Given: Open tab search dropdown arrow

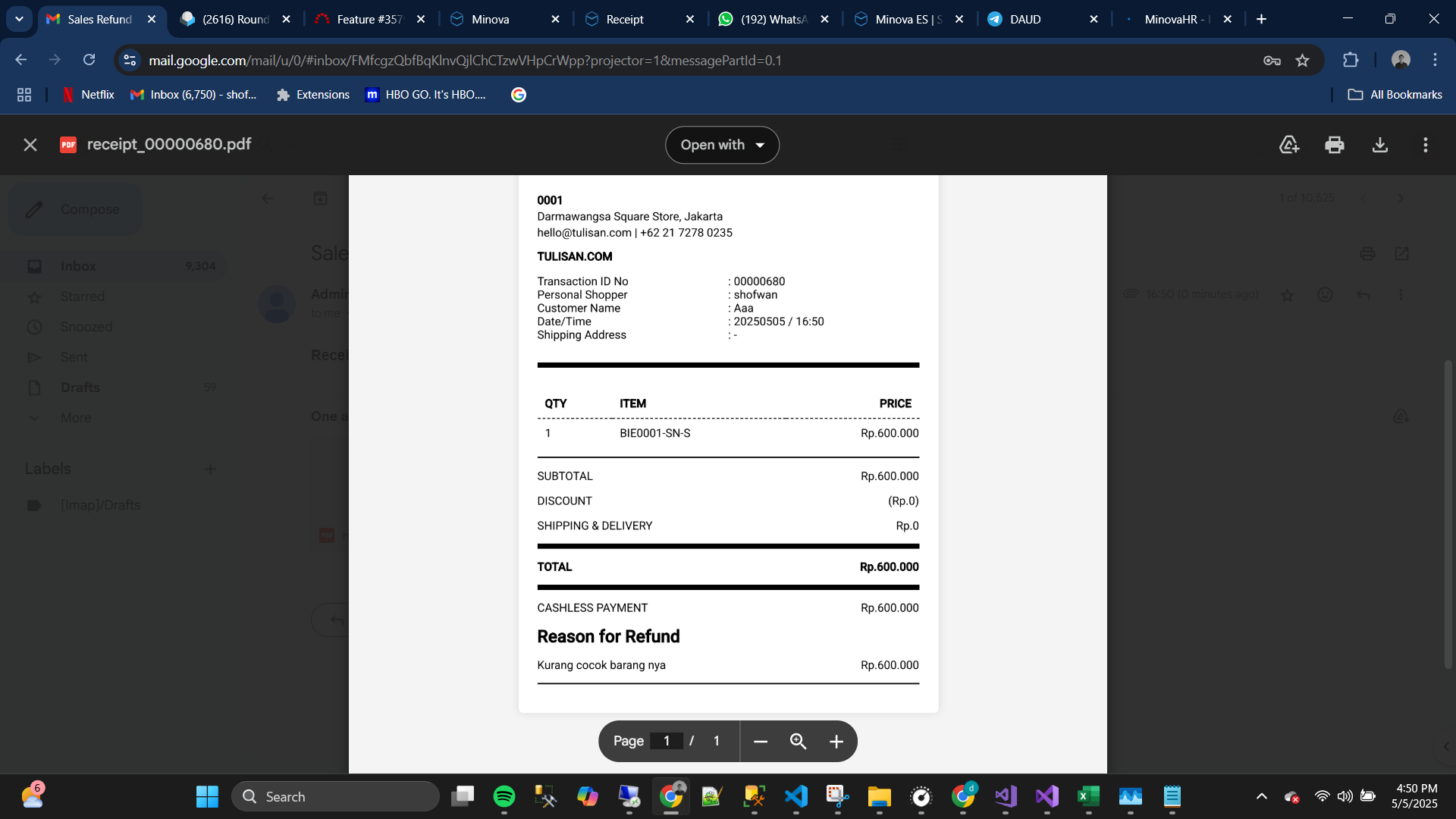Looking at the screenshot, I should click(x=19, y=19).
